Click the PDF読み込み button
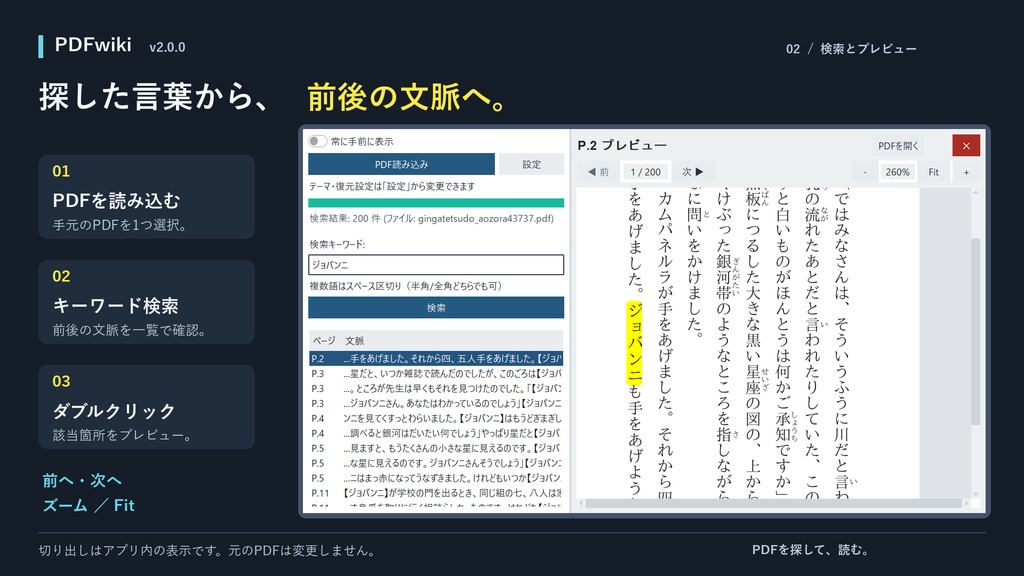Screen dimensions: 1024x576 pos(402,164)
